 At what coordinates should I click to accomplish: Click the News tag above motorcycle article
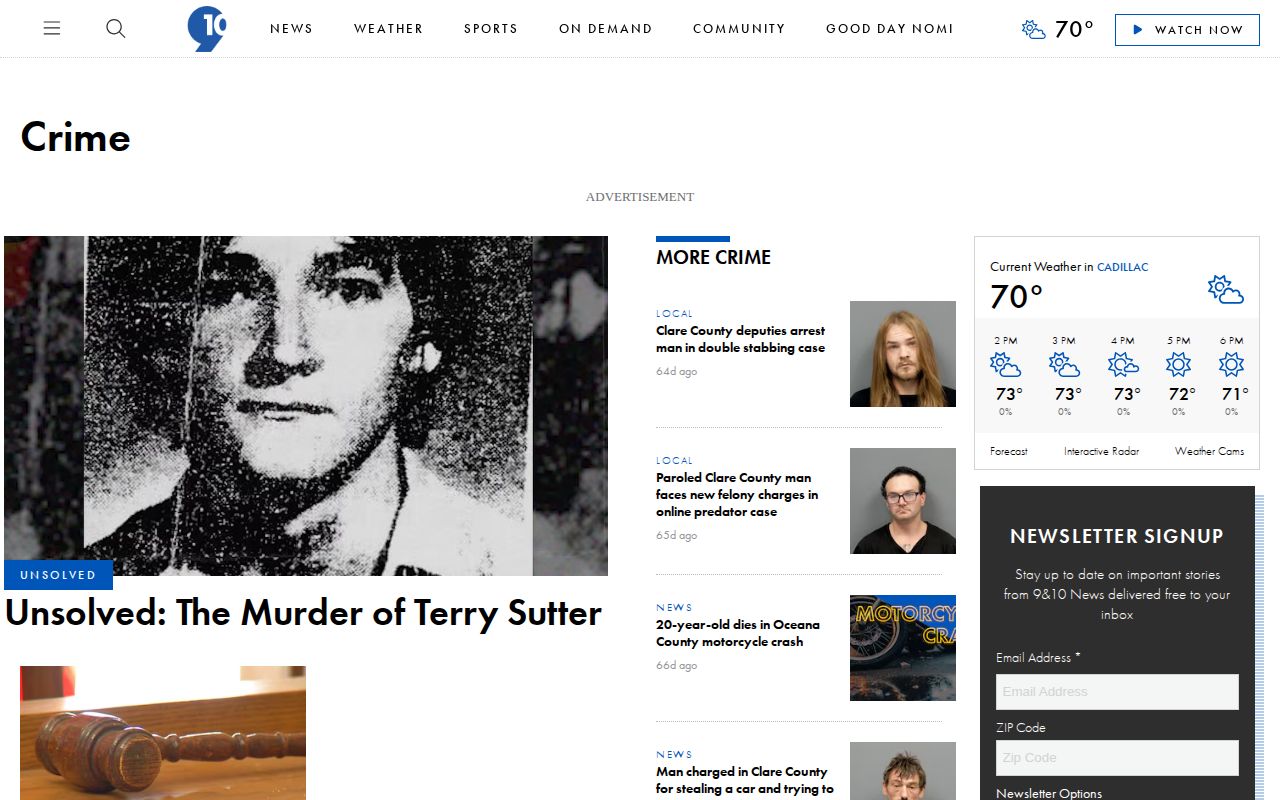(674, 608)
